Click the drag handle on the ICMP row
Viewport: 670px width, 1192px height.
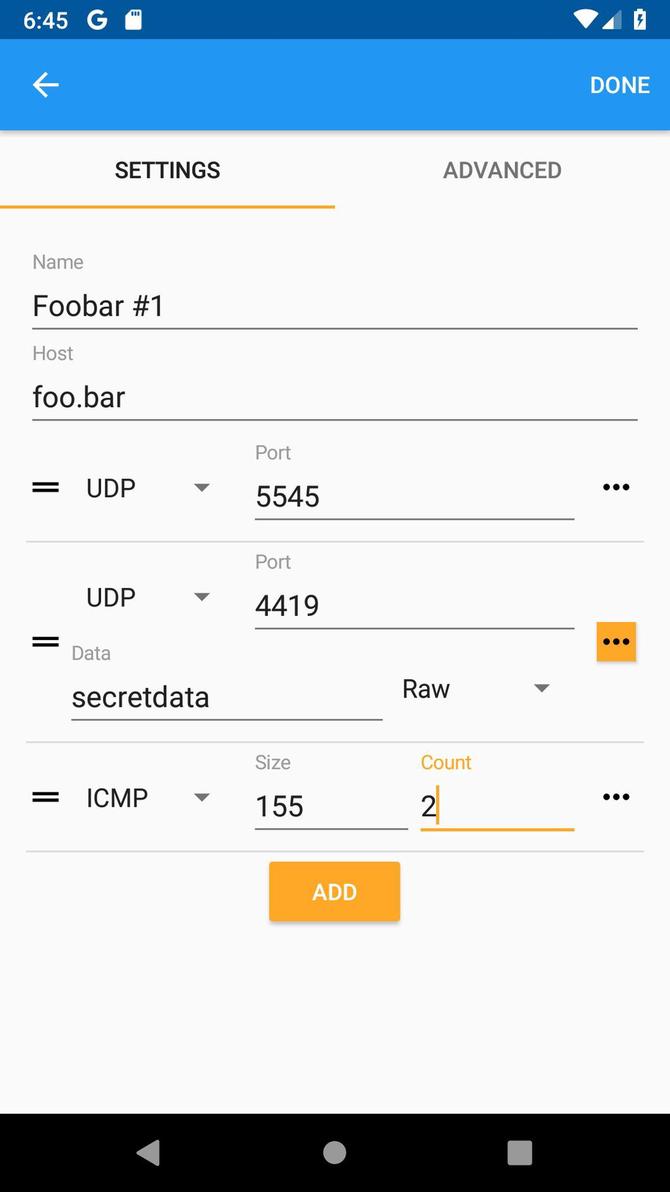click(45, 796)
